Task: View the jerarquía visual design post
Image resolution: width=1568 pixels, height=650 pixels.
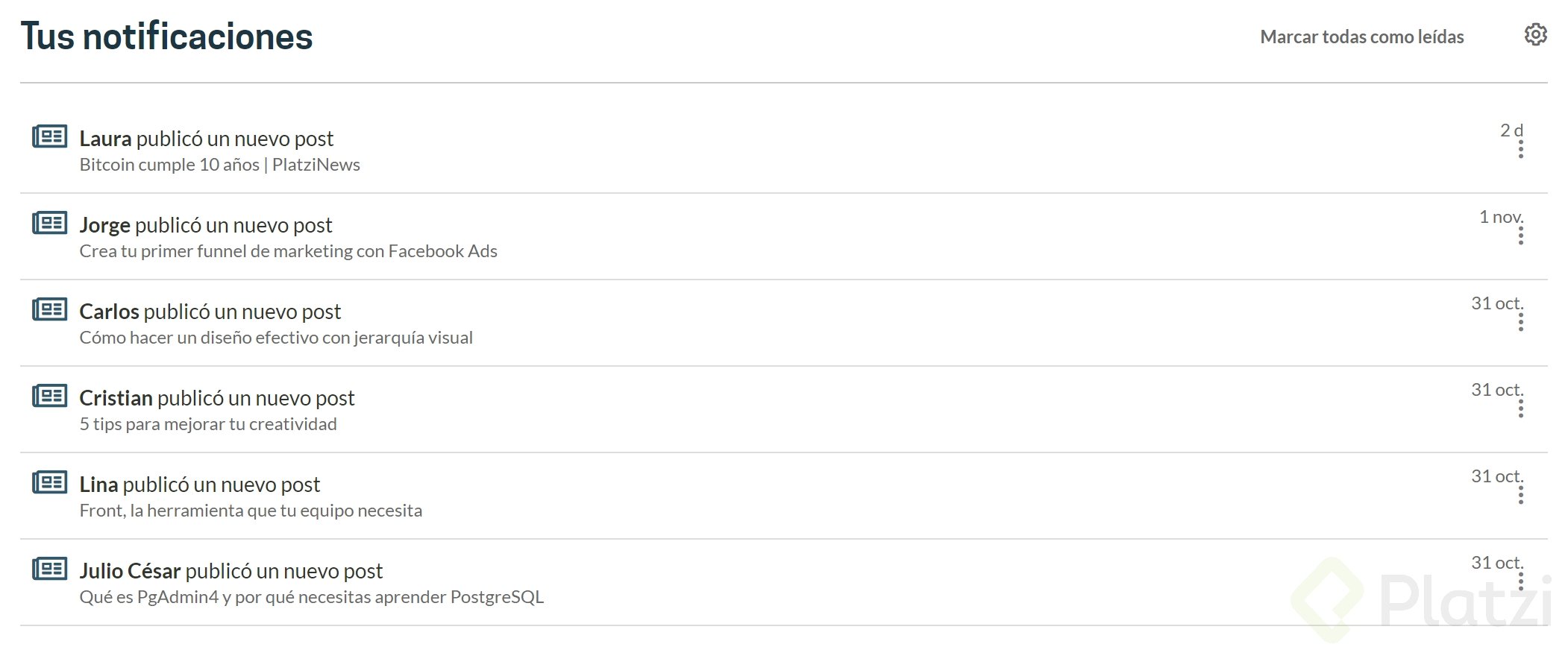Action: click(276, 338)
